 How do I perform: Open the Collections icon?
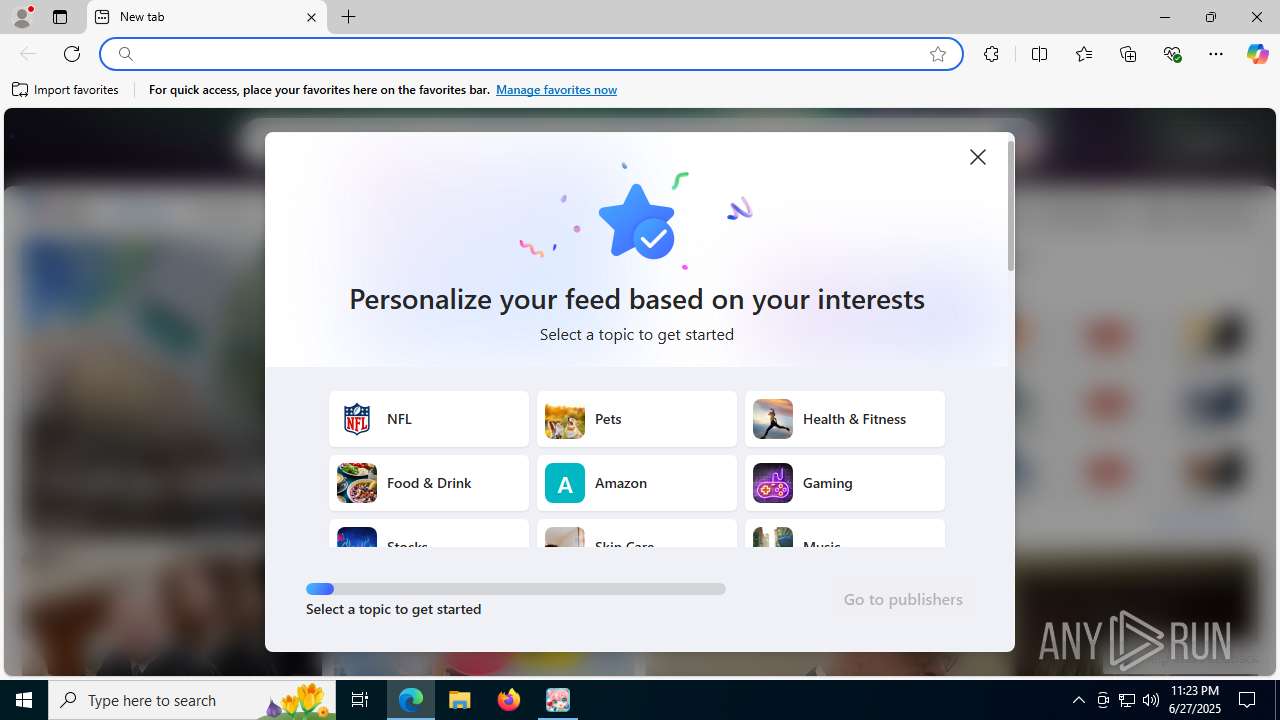click(1128, 54)
